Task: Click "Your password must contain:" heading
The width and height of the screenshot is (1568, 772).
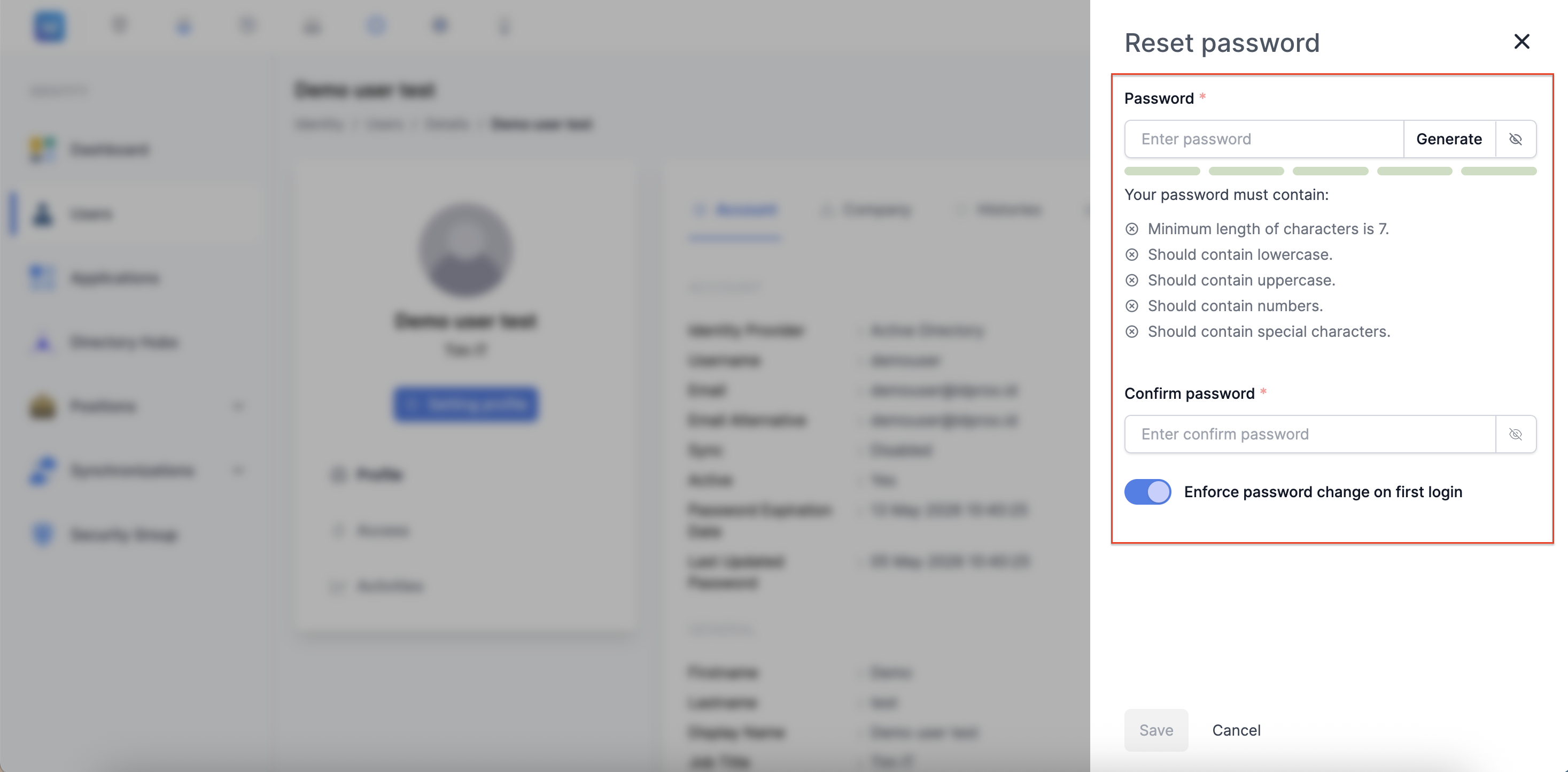Action: 1227,195
